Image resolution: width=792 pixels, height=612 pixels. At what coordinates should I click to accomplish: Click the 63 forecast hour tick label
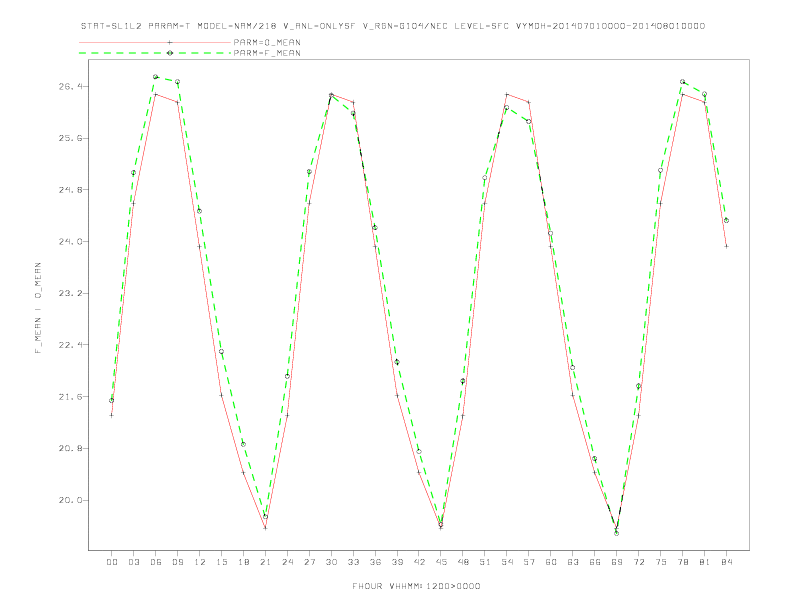[573, 562]
